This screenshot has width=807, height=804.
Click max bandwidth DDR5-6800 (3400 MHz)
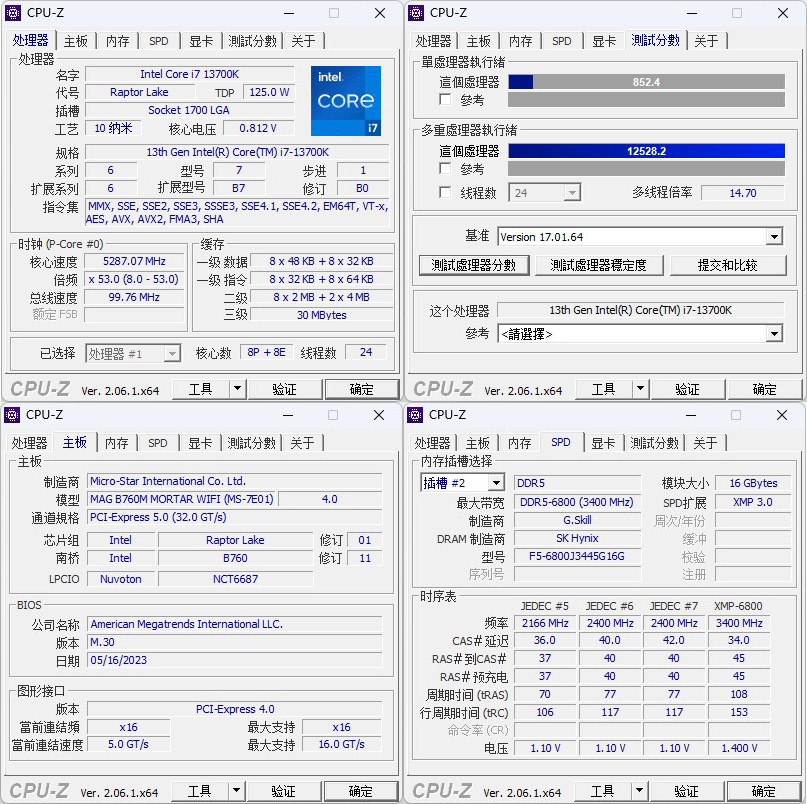[577, 502]
